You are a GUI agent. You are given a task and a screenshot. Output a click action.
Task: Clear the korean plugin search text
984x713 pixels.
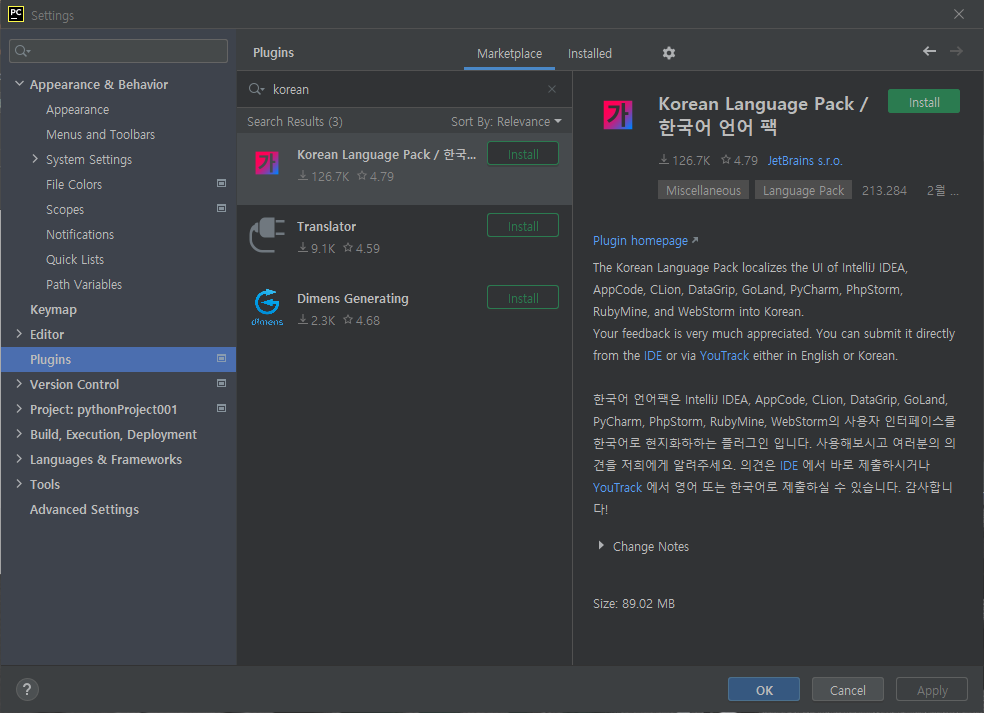click(552, 89)
